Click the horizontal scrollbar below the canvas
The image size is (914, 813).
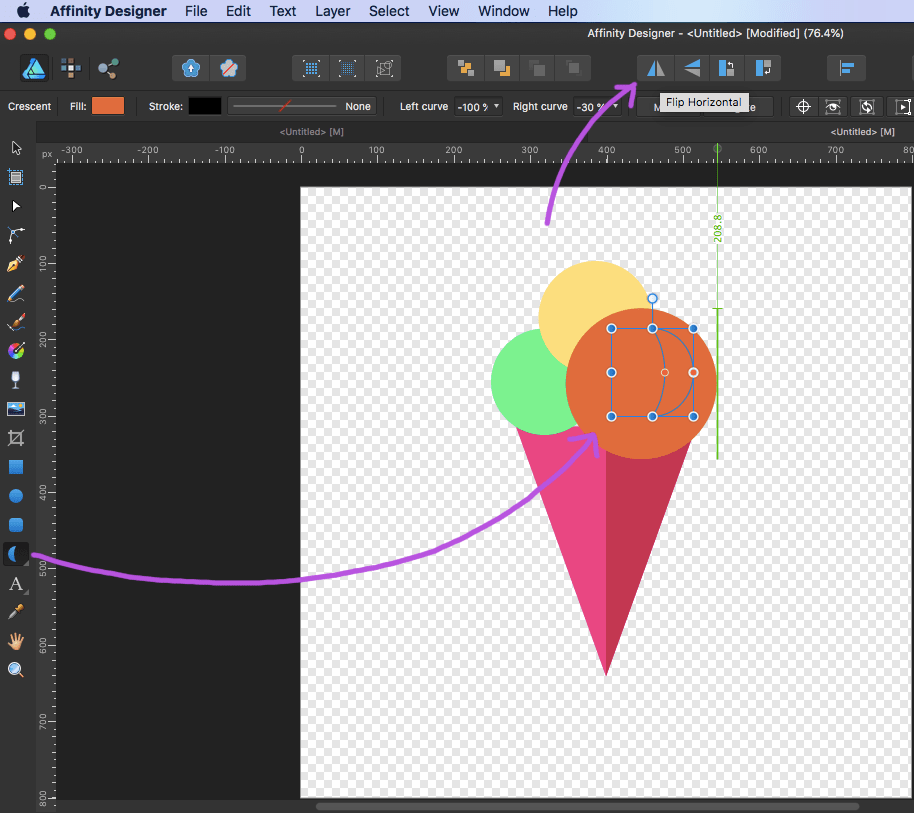pos(587,806)
